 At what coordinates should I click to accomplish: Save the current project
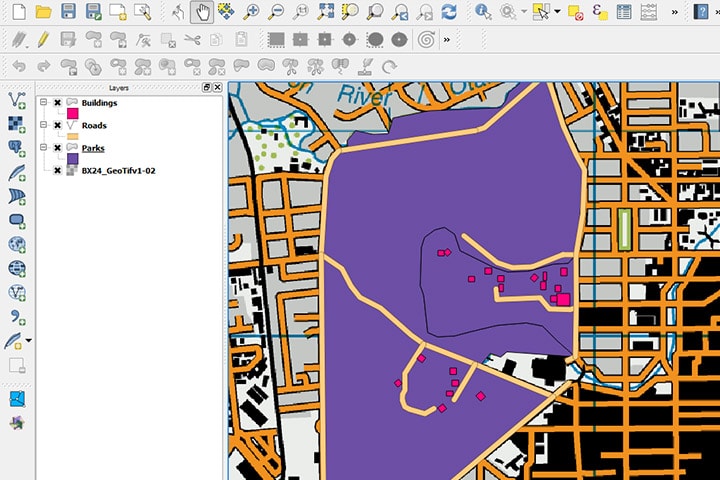click(x=68, y=12)
